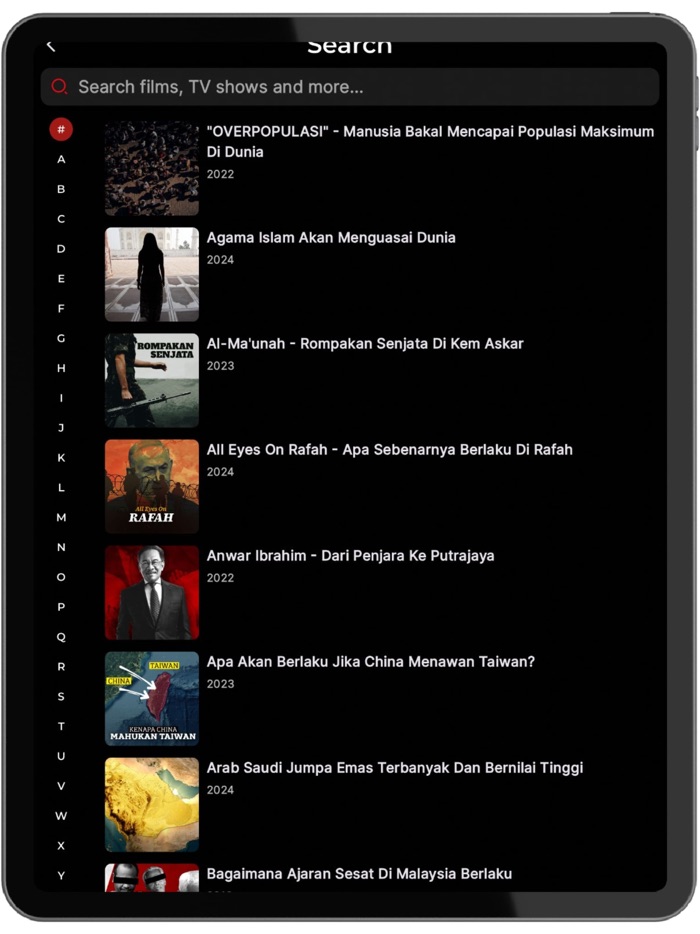
Task: Click year 2023 under Al-Ma'unah title
Action: click(220, 366)
